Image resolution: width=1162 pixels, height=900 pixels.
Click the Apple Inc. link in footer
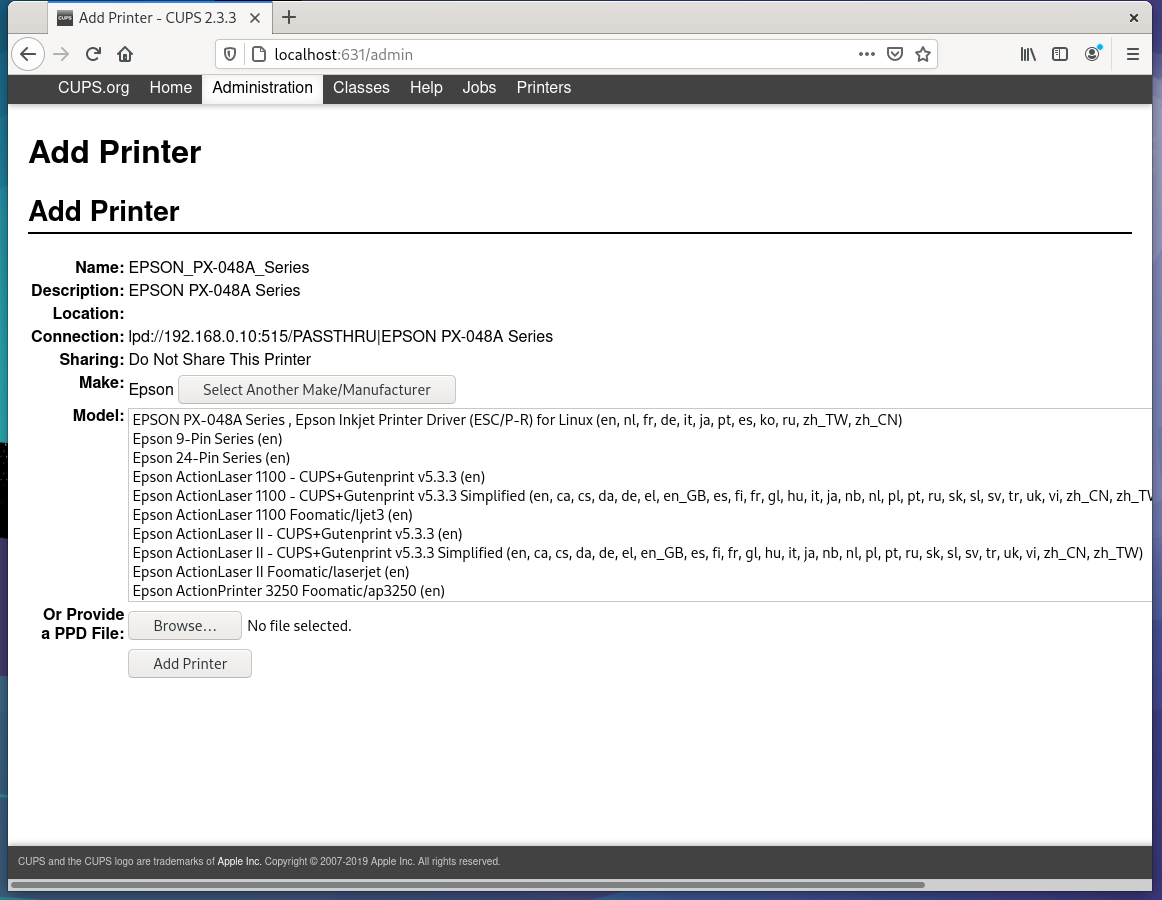click(x=239, y=861)
